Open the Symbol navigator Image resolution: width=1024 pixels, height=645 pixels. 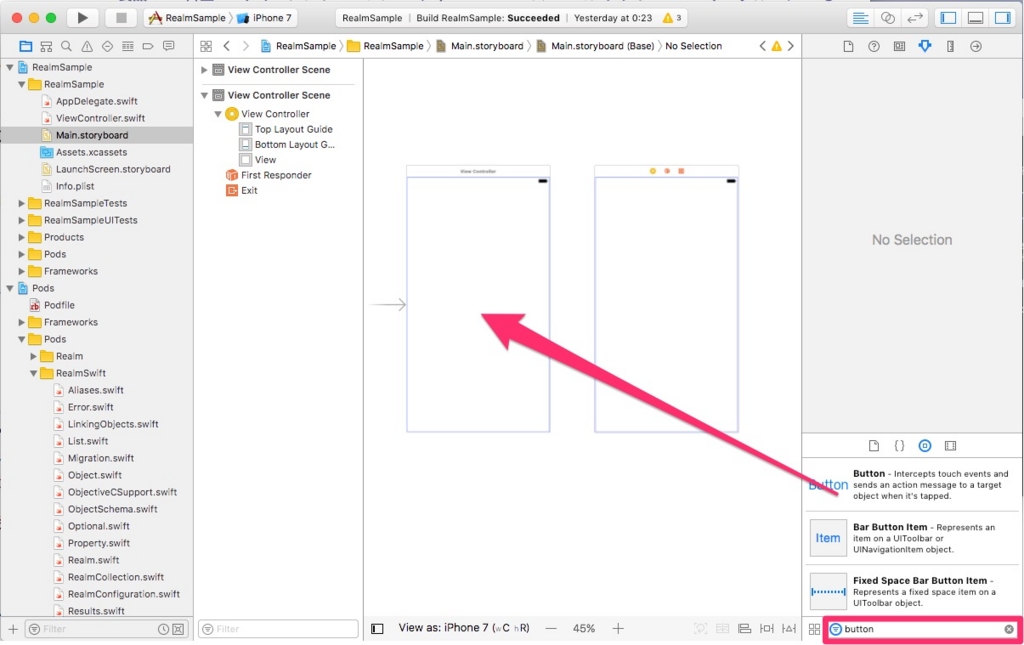click(46, 46)
